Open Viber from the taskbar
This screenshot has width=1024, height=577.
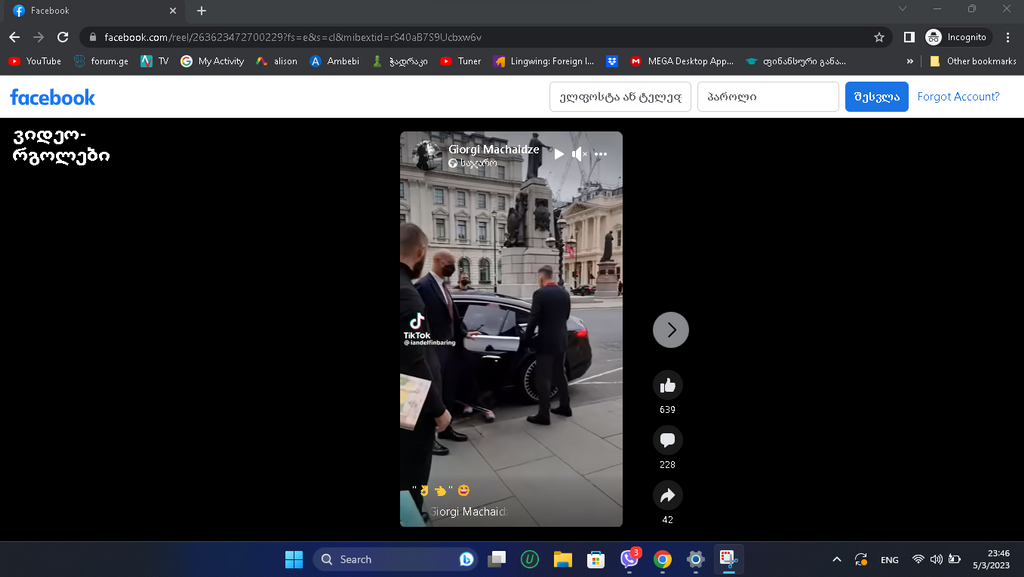click(x=629, y=559)
